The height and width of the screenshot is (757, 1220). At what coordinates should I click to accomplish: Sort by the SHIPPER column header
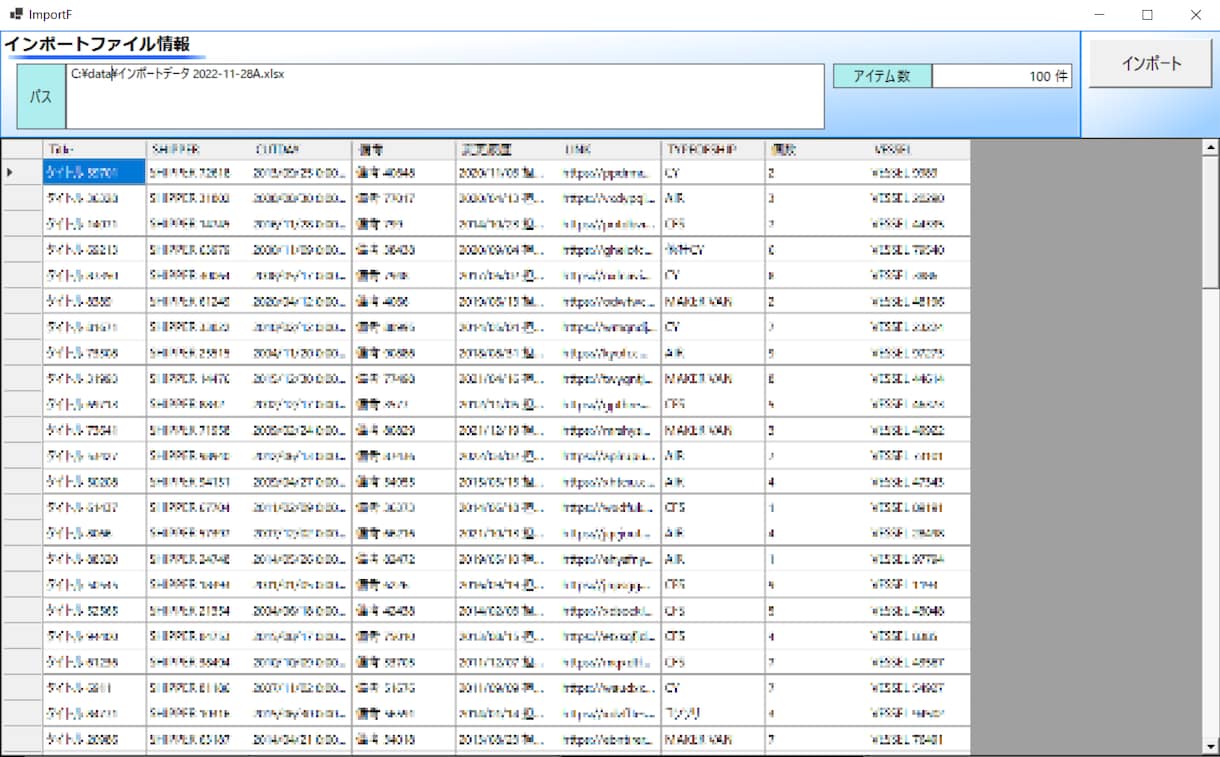click(x=197, y=149)
